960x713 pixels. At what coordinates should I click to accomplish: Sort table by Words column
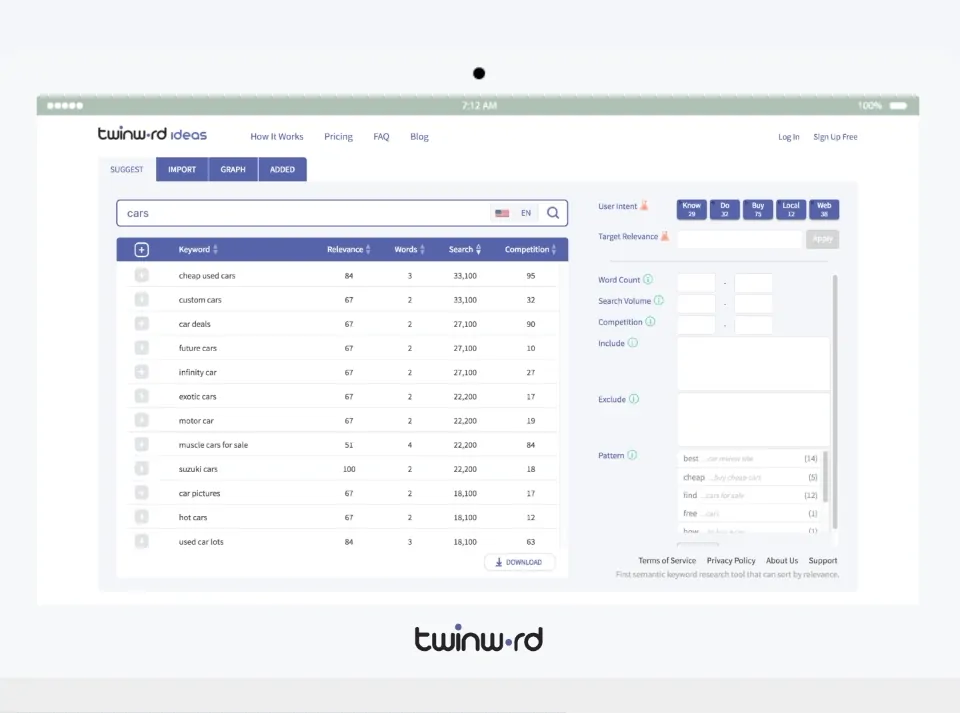[x=410, y=250]
